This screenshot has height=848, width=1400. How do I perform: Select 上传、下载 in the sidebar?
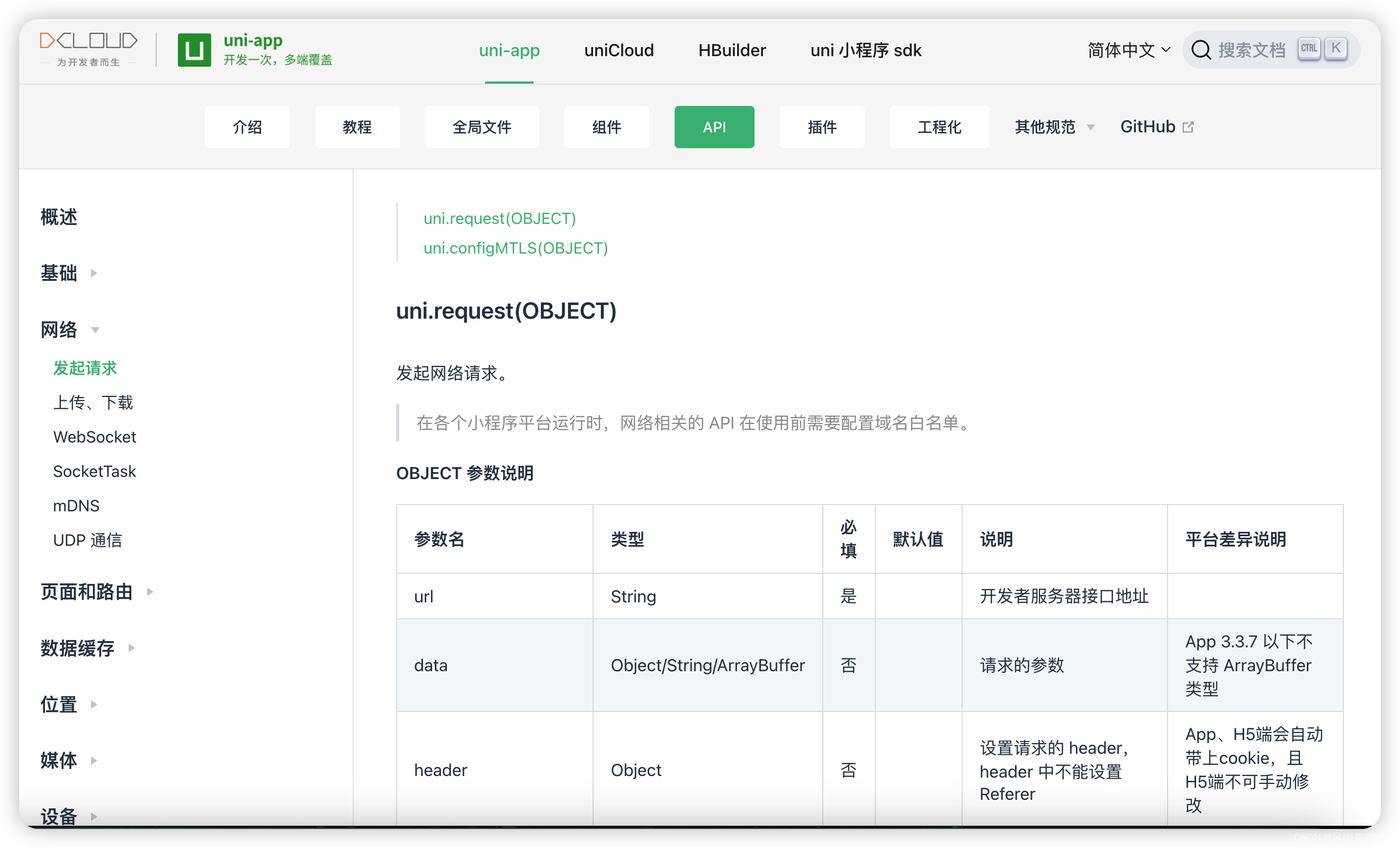coord(93,402)
